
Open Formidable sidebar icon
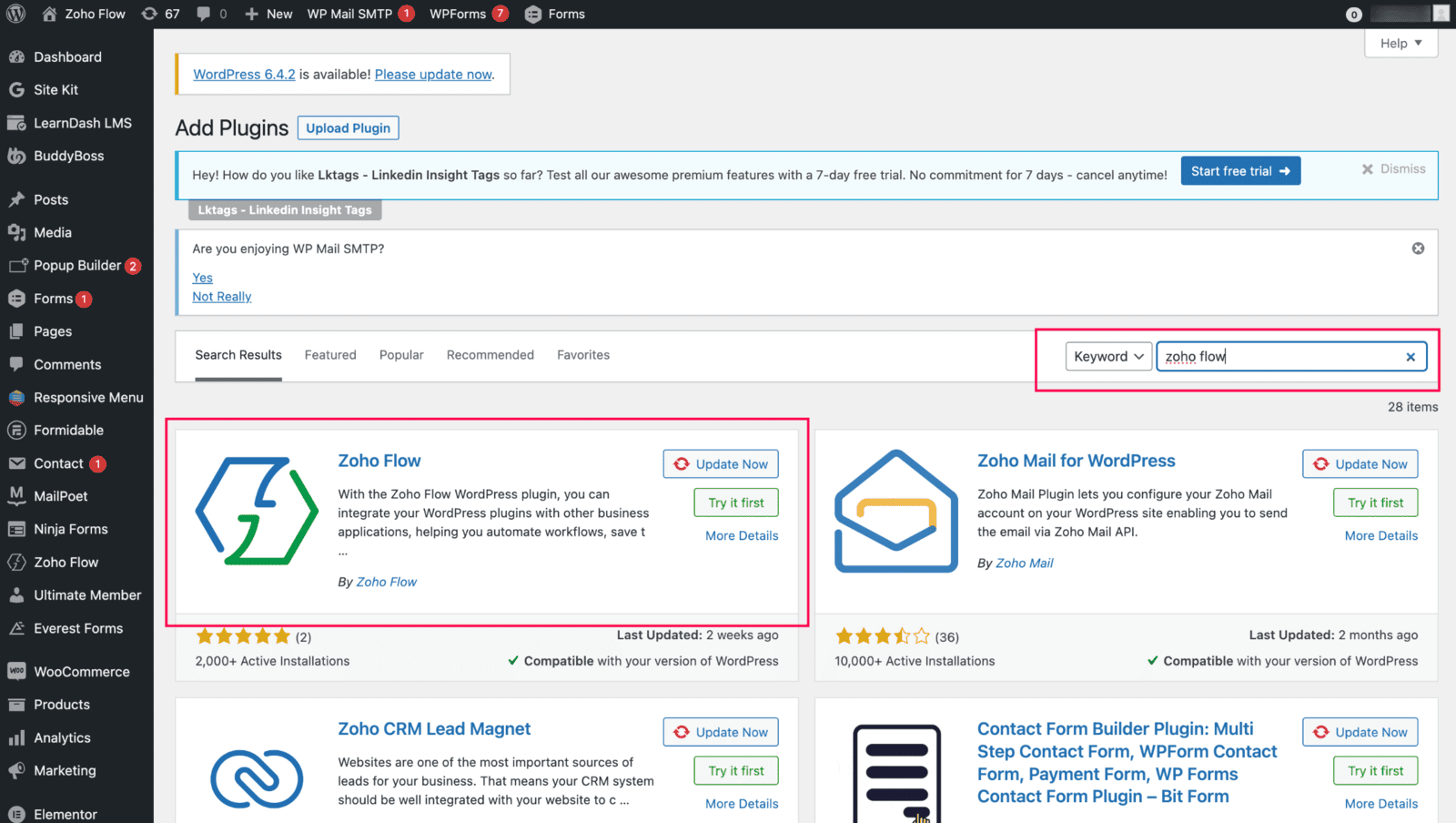pos(16,430)
